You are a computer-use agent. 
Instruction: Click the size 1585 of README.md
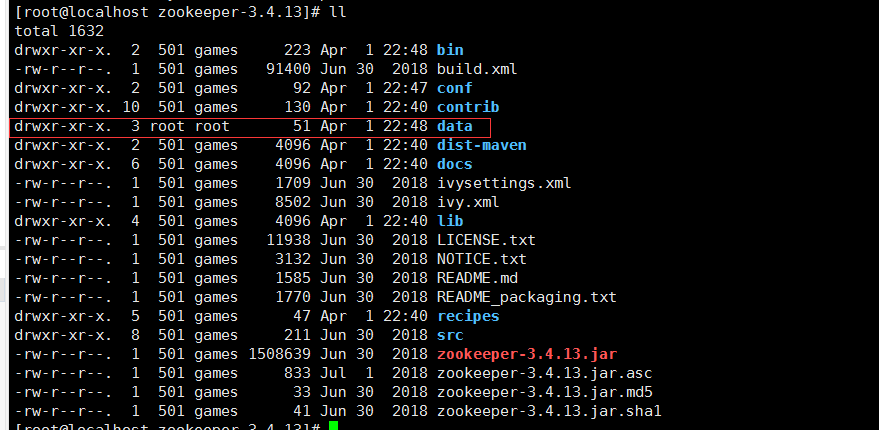pyautogui.click(x=293, y=278)
